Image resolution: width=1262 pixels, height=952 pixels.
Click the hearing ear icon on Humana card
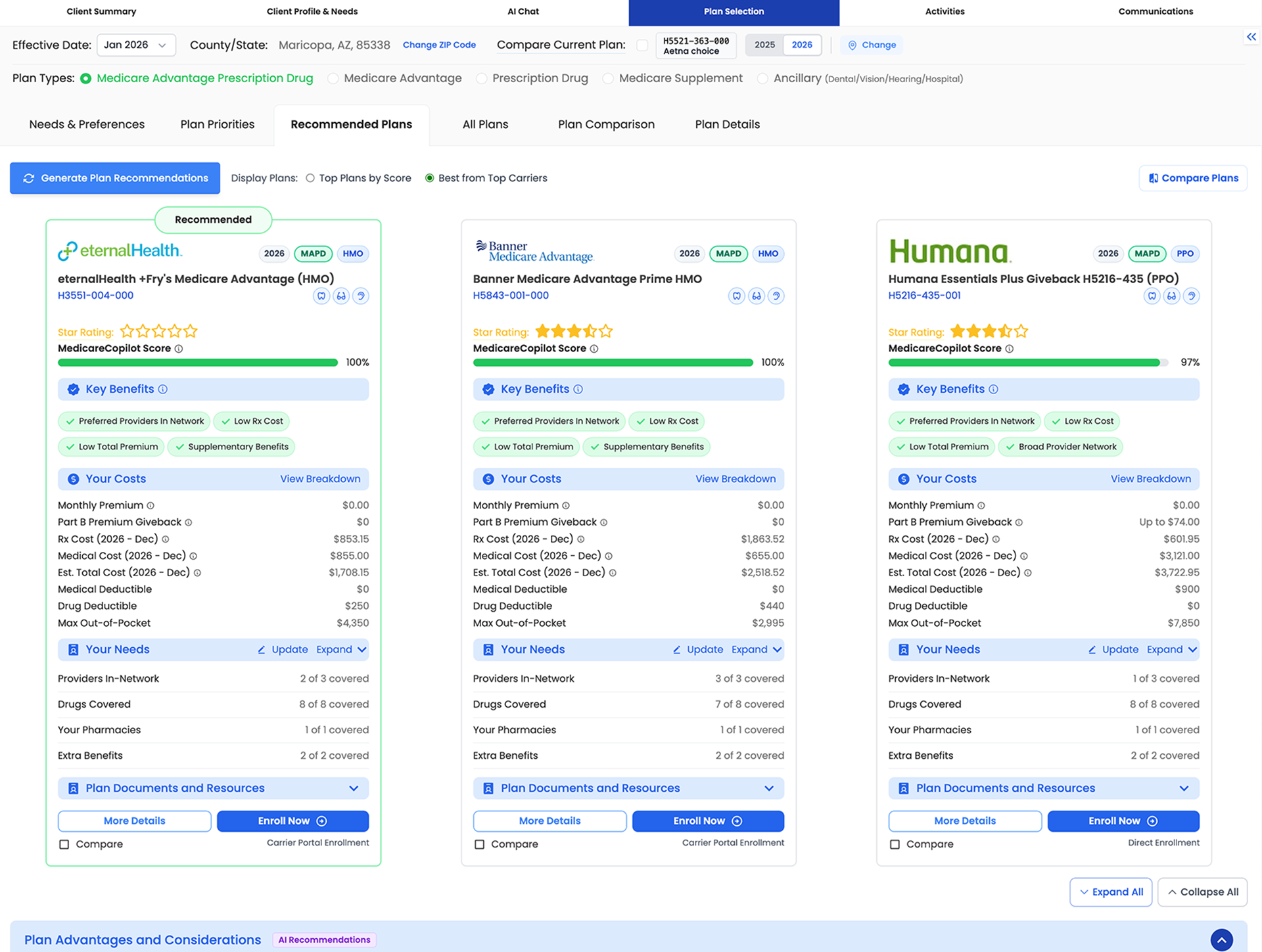click(x=1191, y=296)
